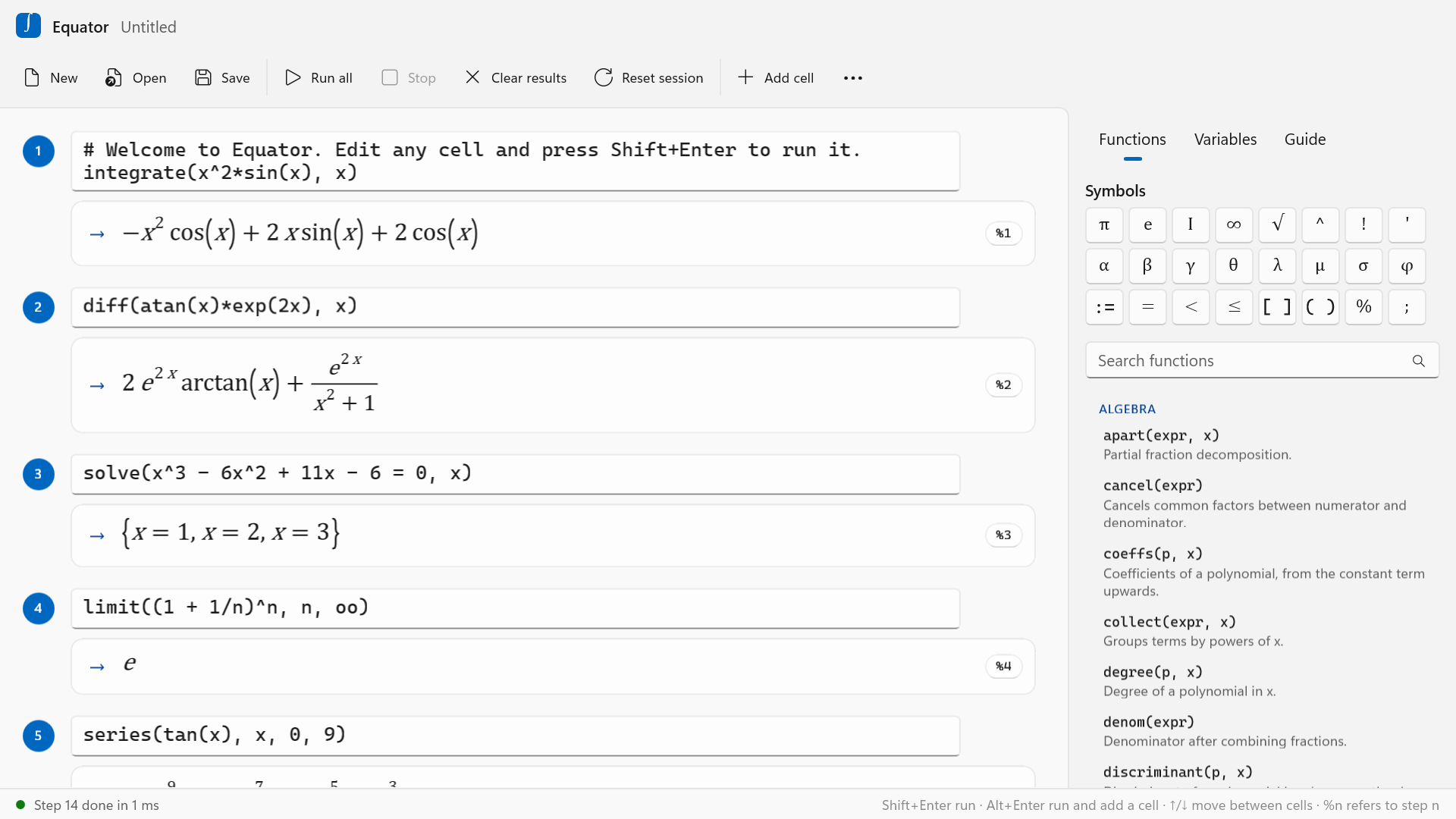Screen dimensions: 1456x819
Task: Insert the percent step reference symbol
Action: tap(1363, 307)
